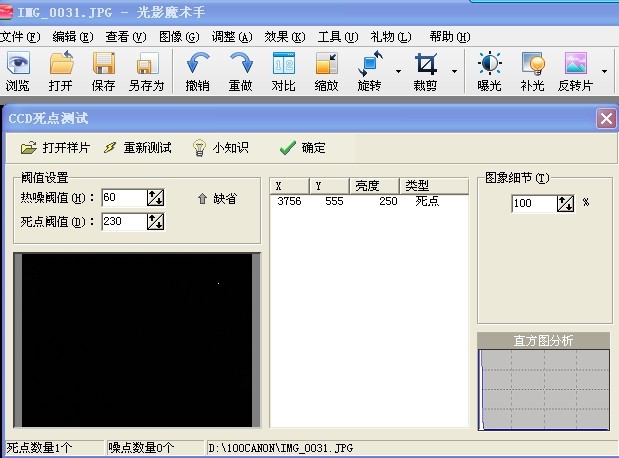Click the 撤销 (Undo) arrow icon
The image size is (619, 458).
point(198,65)
